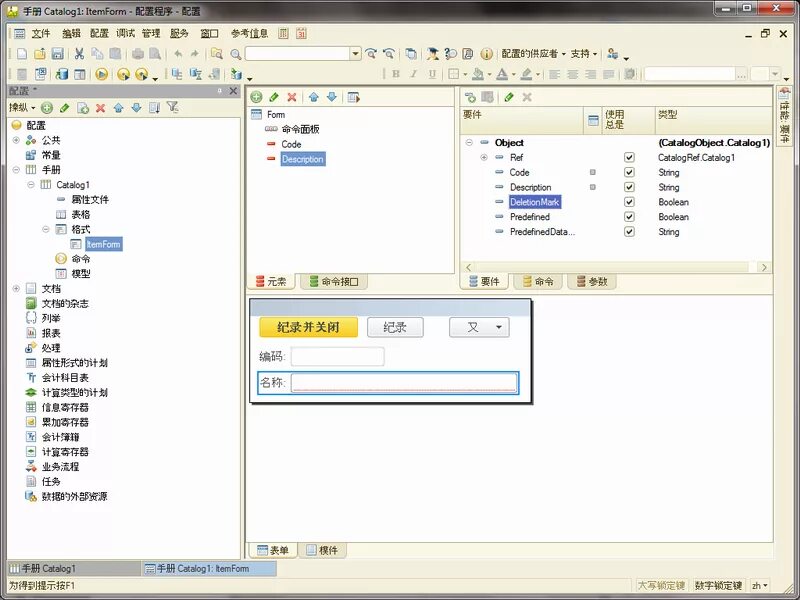
Task: Open the 文件 menu
Action: click(x=41, y=34)
